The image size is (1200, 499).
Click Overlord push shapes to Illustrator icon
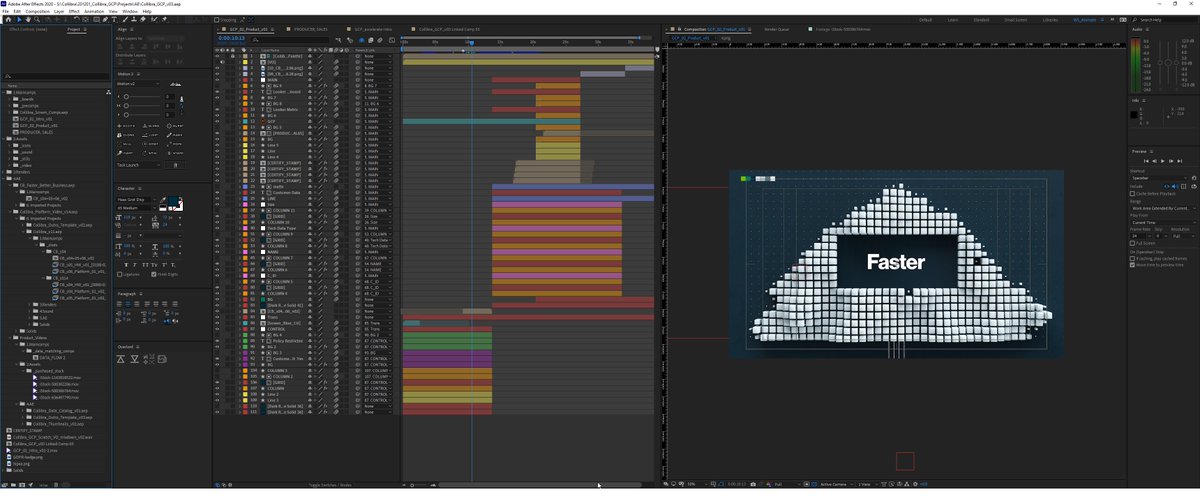click(121, 359)
